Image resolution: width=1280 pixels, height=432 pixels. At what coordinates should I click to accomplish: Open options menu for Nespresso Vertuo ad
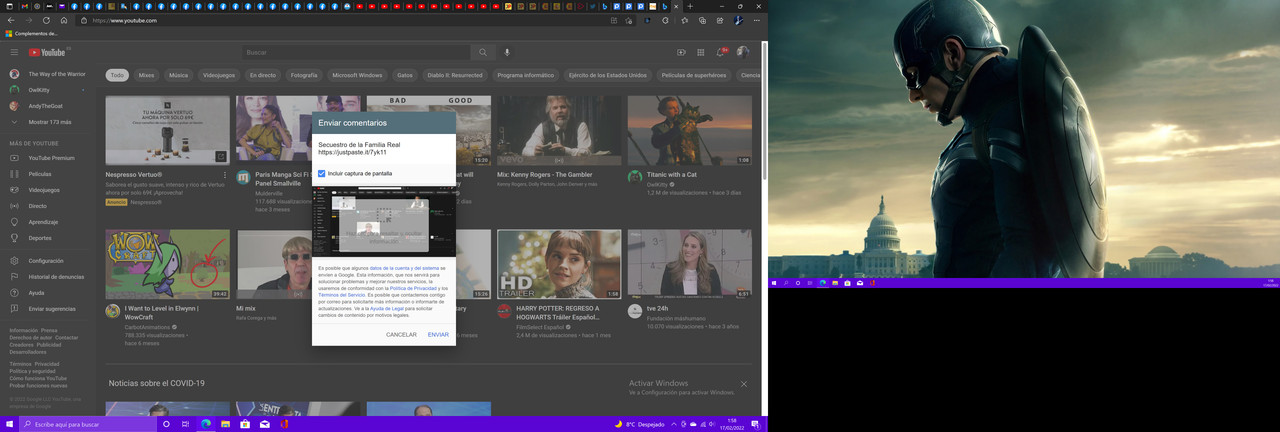point(224,176)
